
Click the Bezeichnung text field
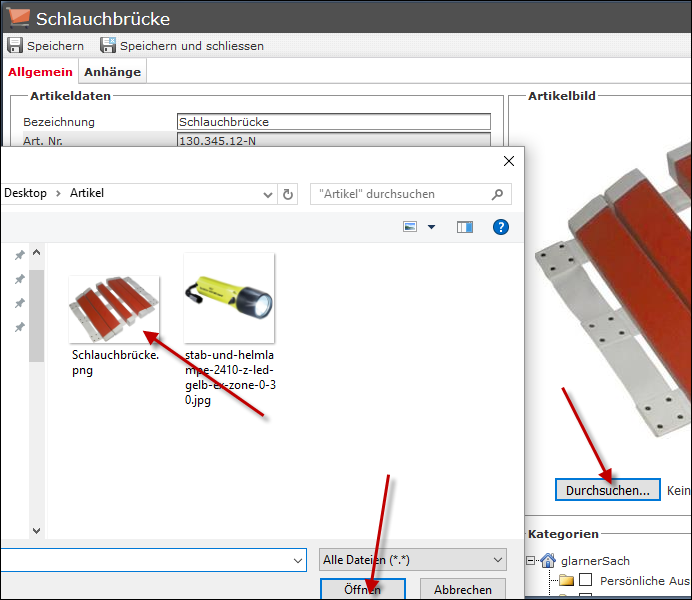pyautogui.click(x=333, y=122)
